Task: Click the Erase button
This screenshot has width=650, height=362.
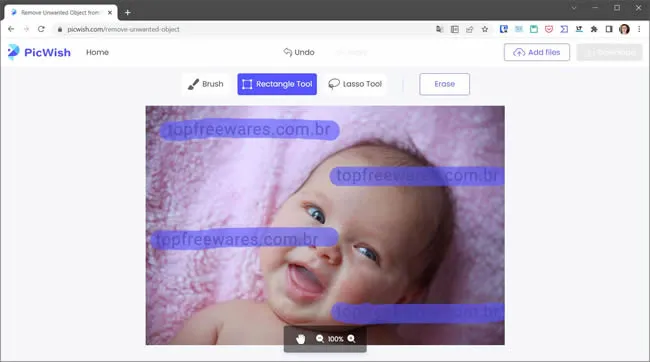Action: [444, 84]
